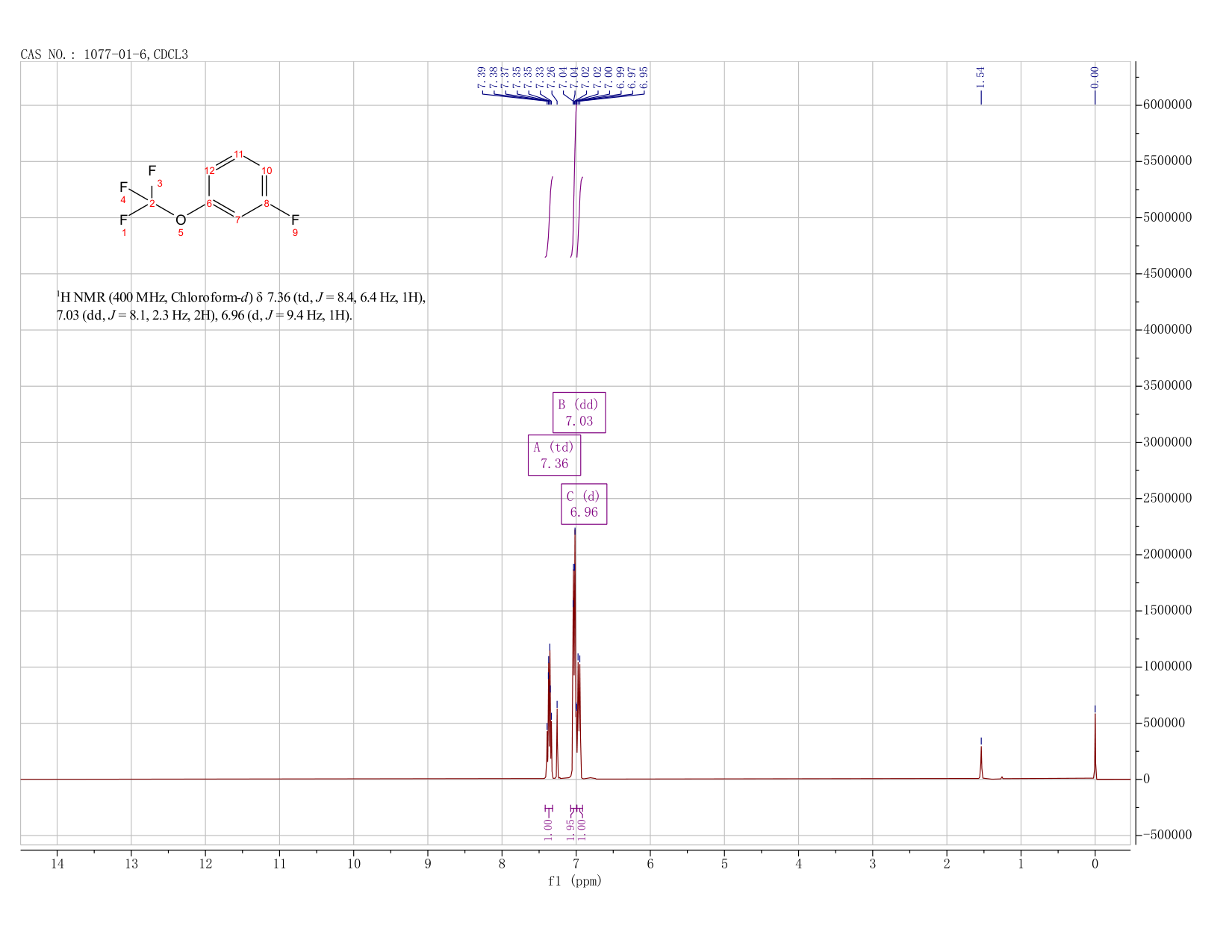Click the A (td) 7.36 multiplet box

point(554,455)
